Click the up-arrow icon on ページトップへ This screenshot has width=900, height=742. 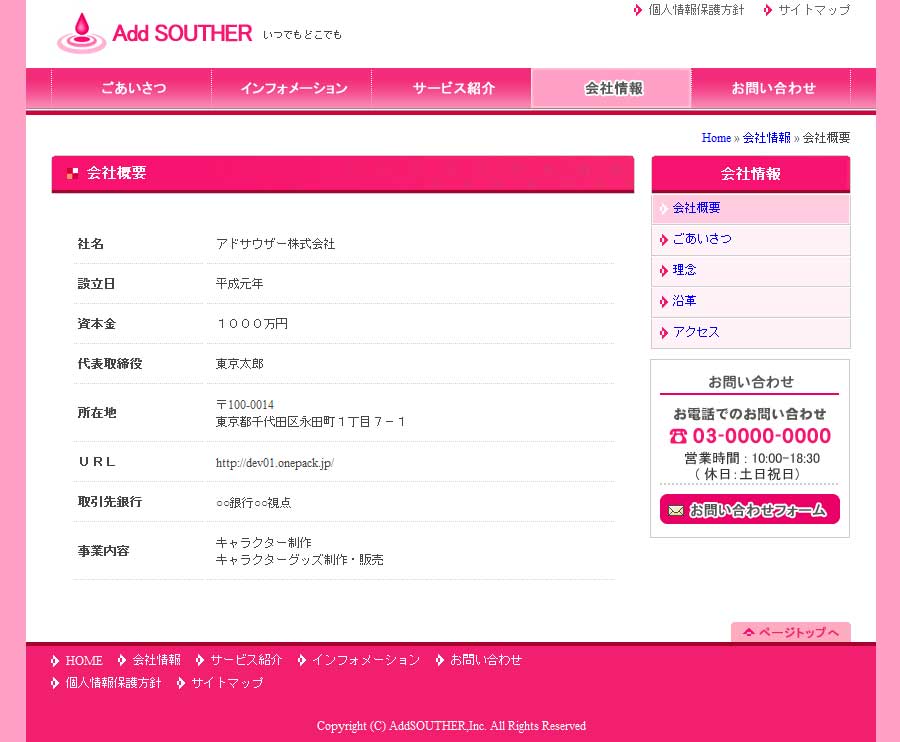[x=748, y=633]
